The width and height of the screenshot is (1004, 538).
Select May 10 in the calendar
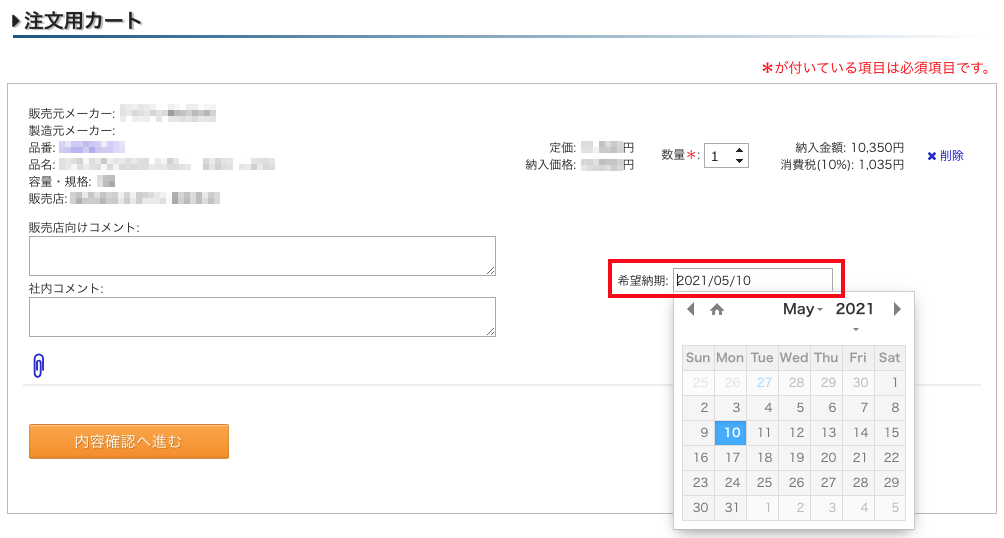tap(731, 432)
